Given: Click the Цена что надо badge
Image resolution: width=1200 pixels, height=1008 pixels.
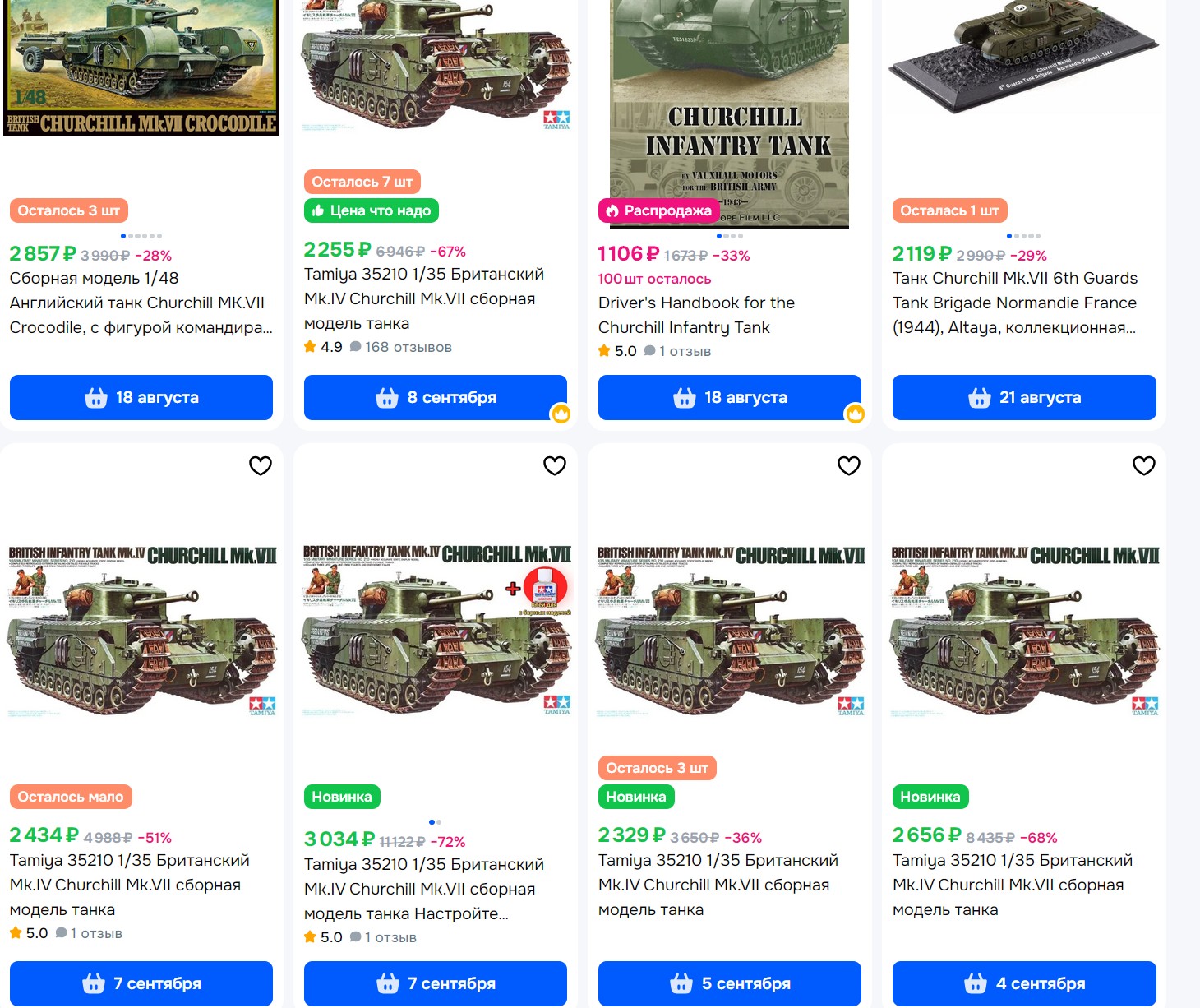Looking at the screenshot, I should [372, 210].
